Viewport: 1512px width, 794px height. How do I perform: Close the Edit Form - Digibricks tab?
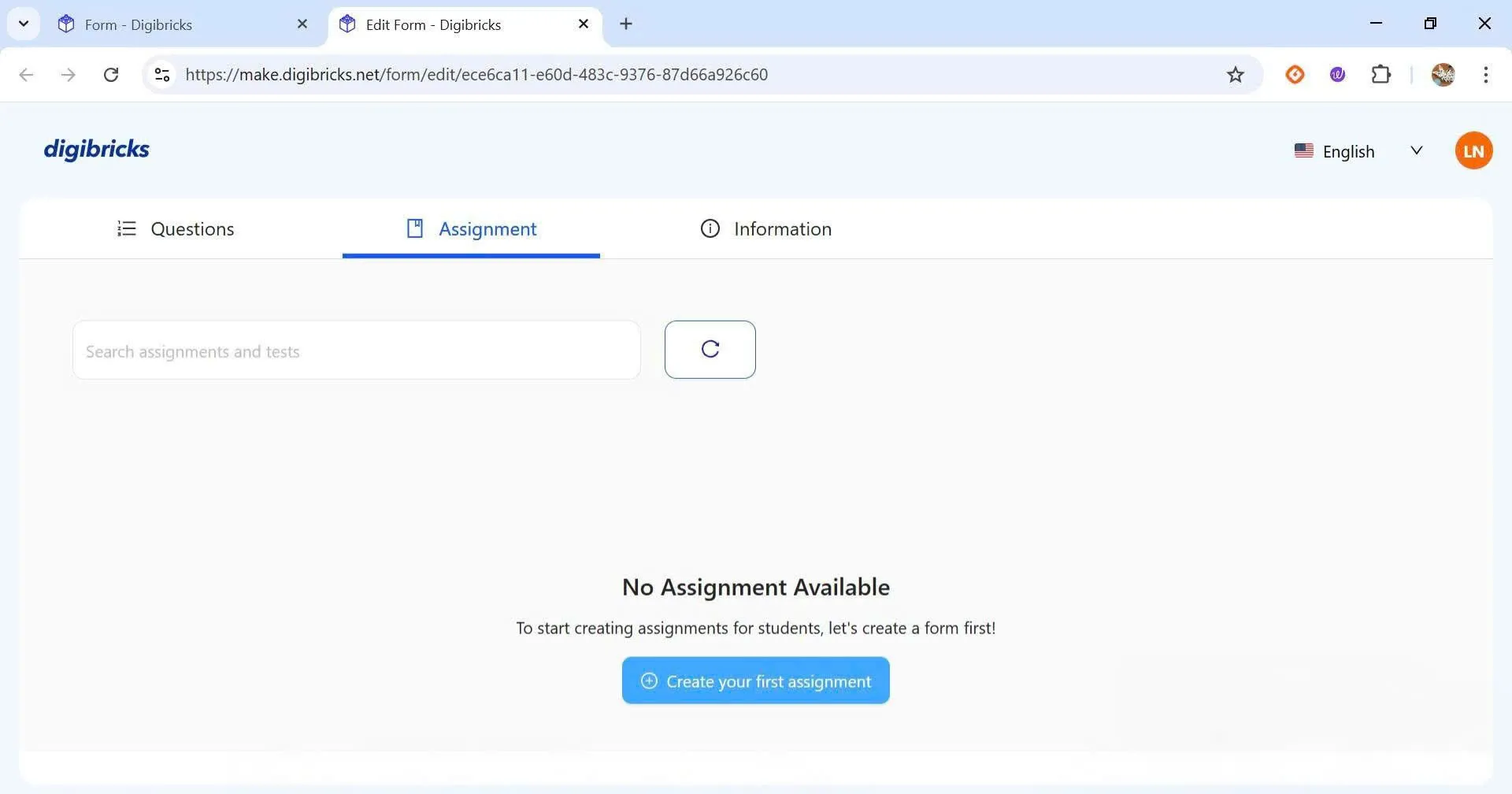pos(584,24)
